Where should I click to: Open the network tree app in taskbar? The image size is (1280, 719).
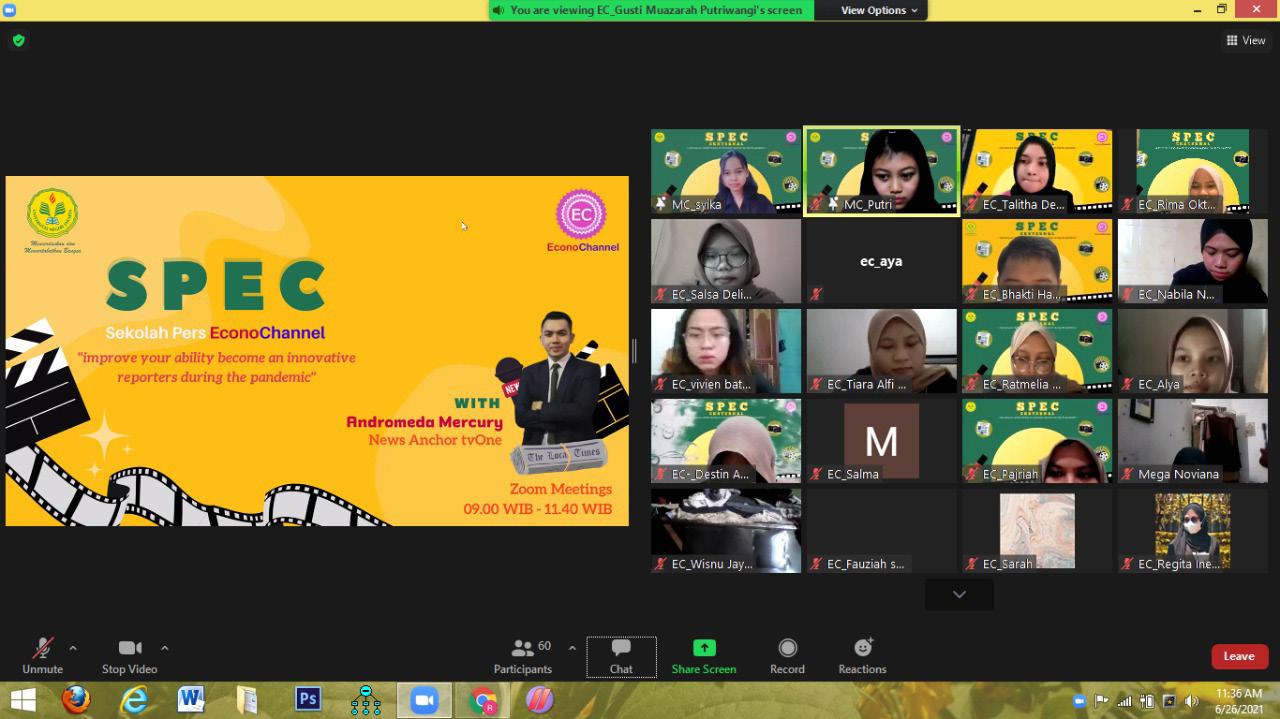[366, 700]
